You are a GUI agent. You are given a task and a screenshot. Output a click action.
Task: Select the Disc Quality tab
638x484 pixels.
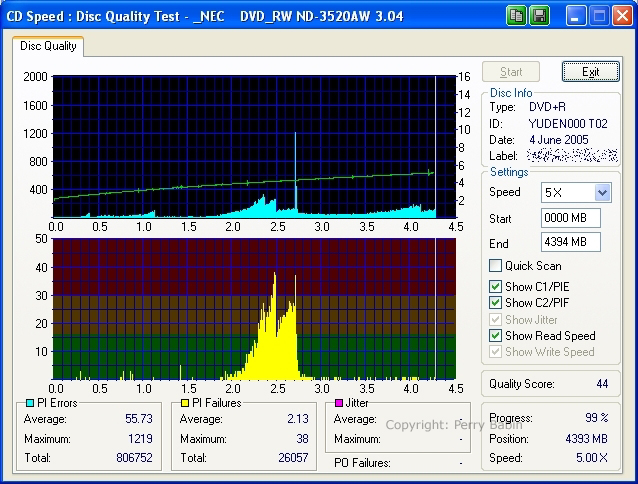(48, 46)
